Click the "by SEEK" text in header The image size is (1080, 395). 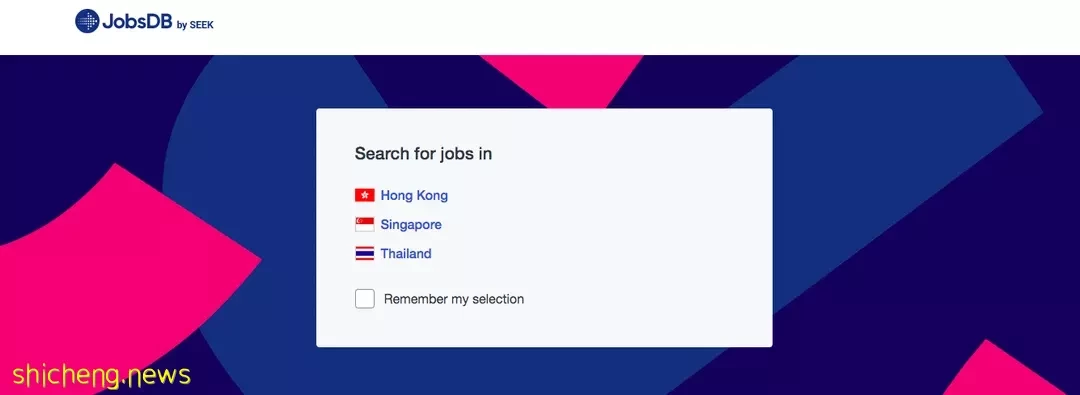click(196, 26)
